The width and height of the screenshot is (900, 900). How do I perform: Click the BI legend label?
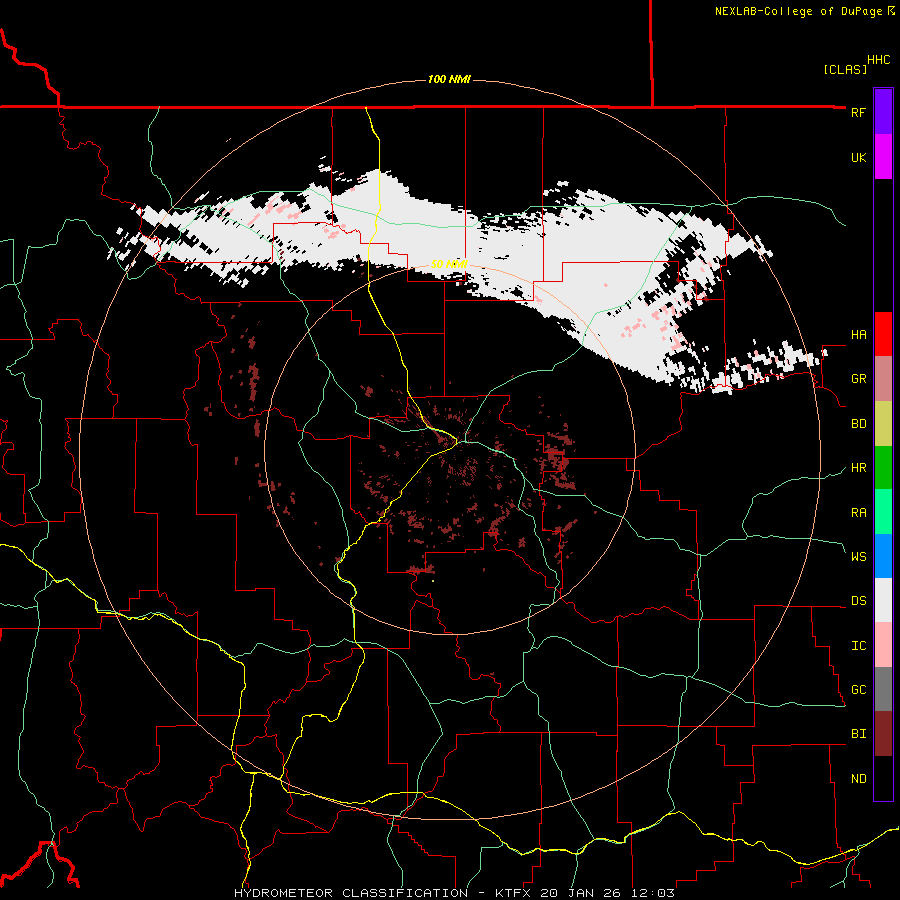(x=858, y=734)
